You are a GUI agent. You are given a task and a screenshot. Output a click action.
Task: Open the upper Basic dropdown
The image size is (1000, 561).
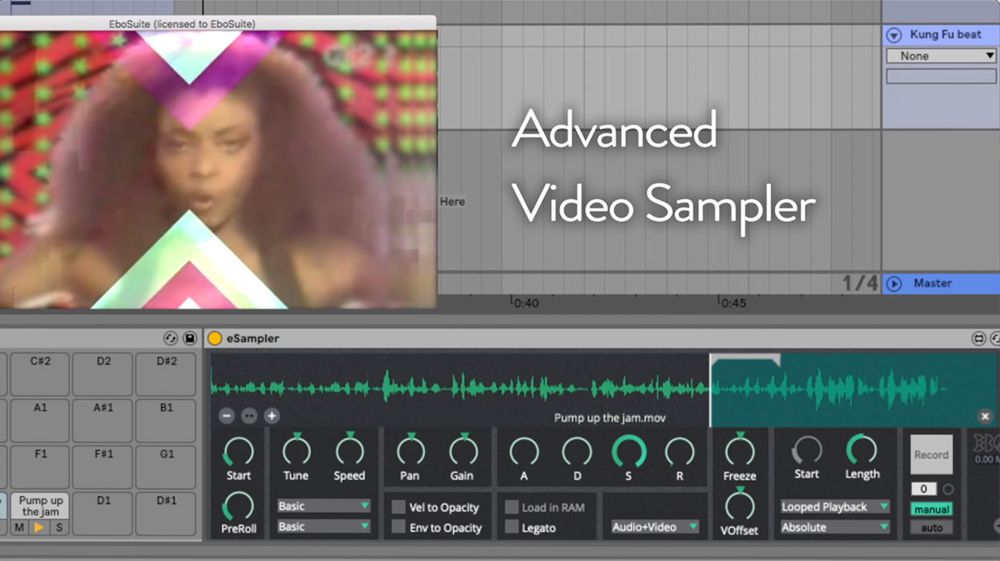point(323,506)
